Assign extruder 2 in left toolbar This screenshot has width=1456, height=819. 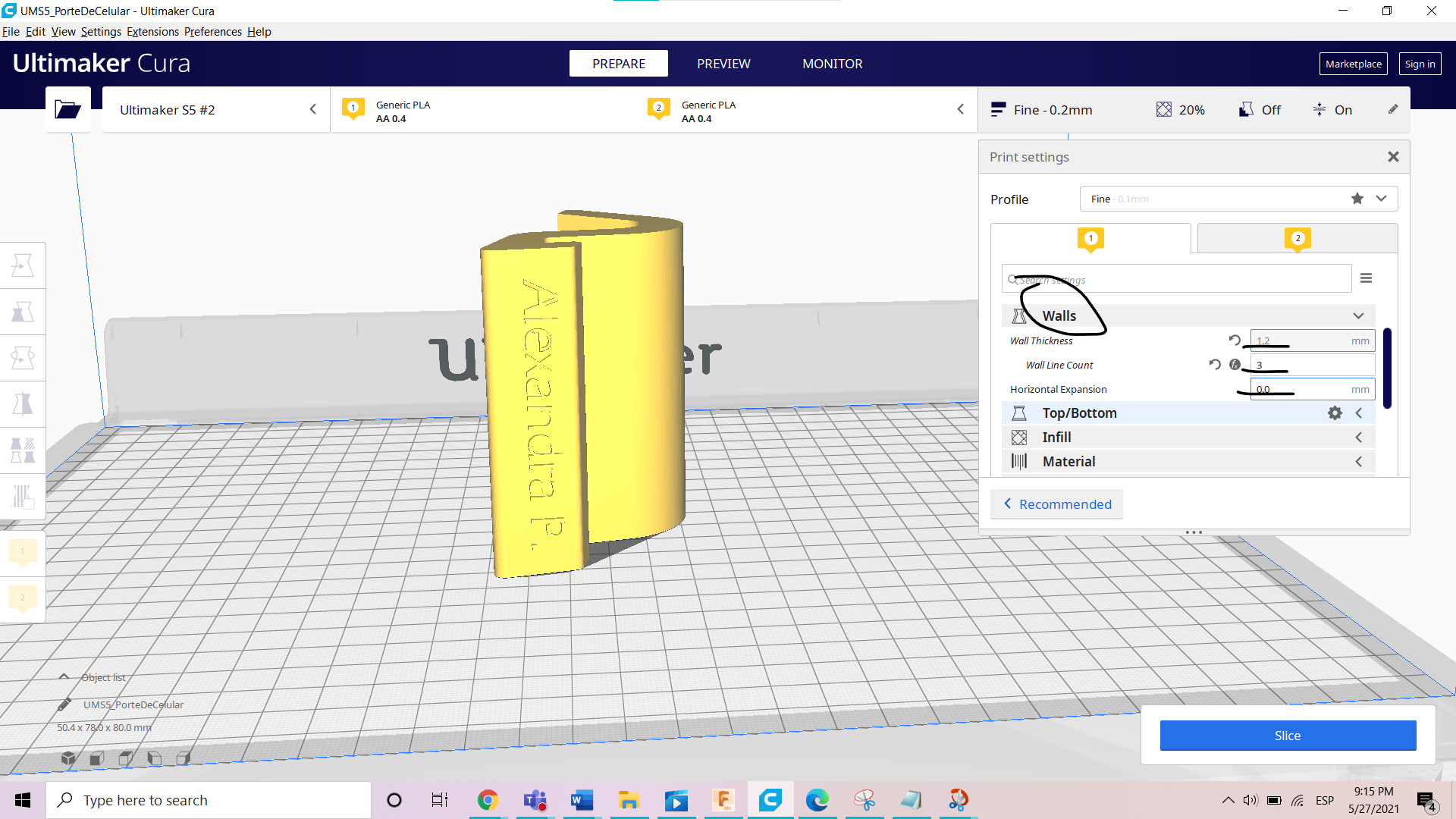click(x=23, y=599)
